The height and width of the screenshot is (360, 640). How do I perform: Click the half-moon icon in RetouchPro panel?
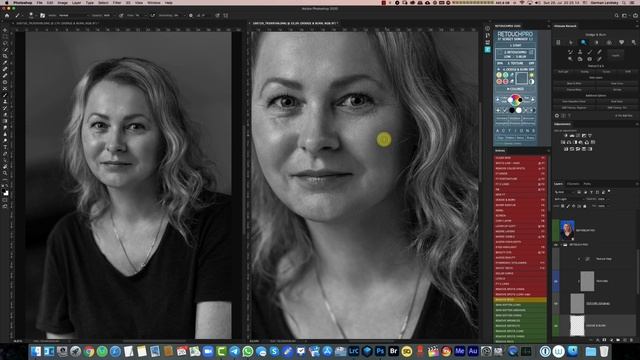pyautogui.click(x=531, y=82)
